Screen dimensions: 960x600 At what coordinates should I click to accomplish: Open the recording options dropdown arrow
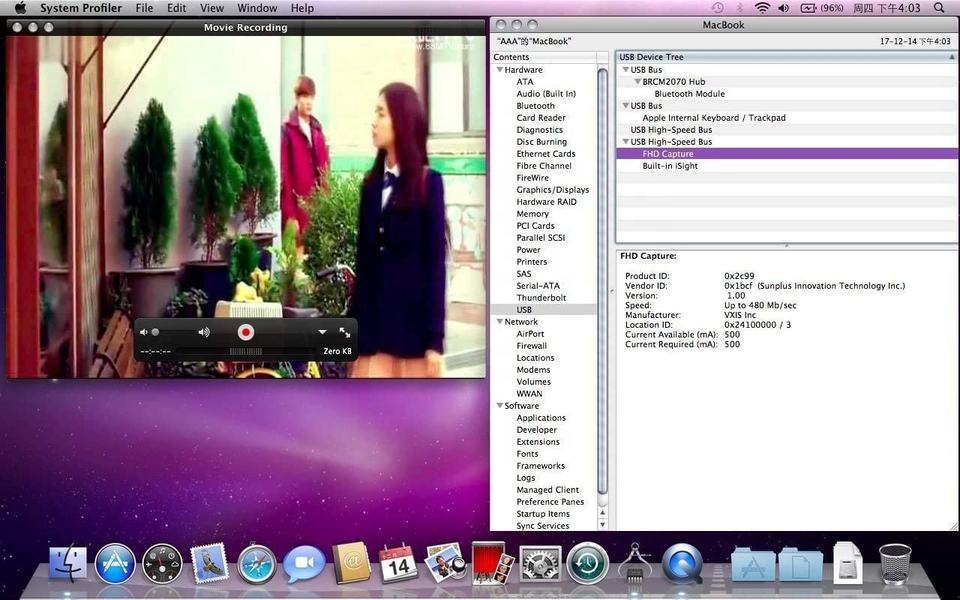322,332
